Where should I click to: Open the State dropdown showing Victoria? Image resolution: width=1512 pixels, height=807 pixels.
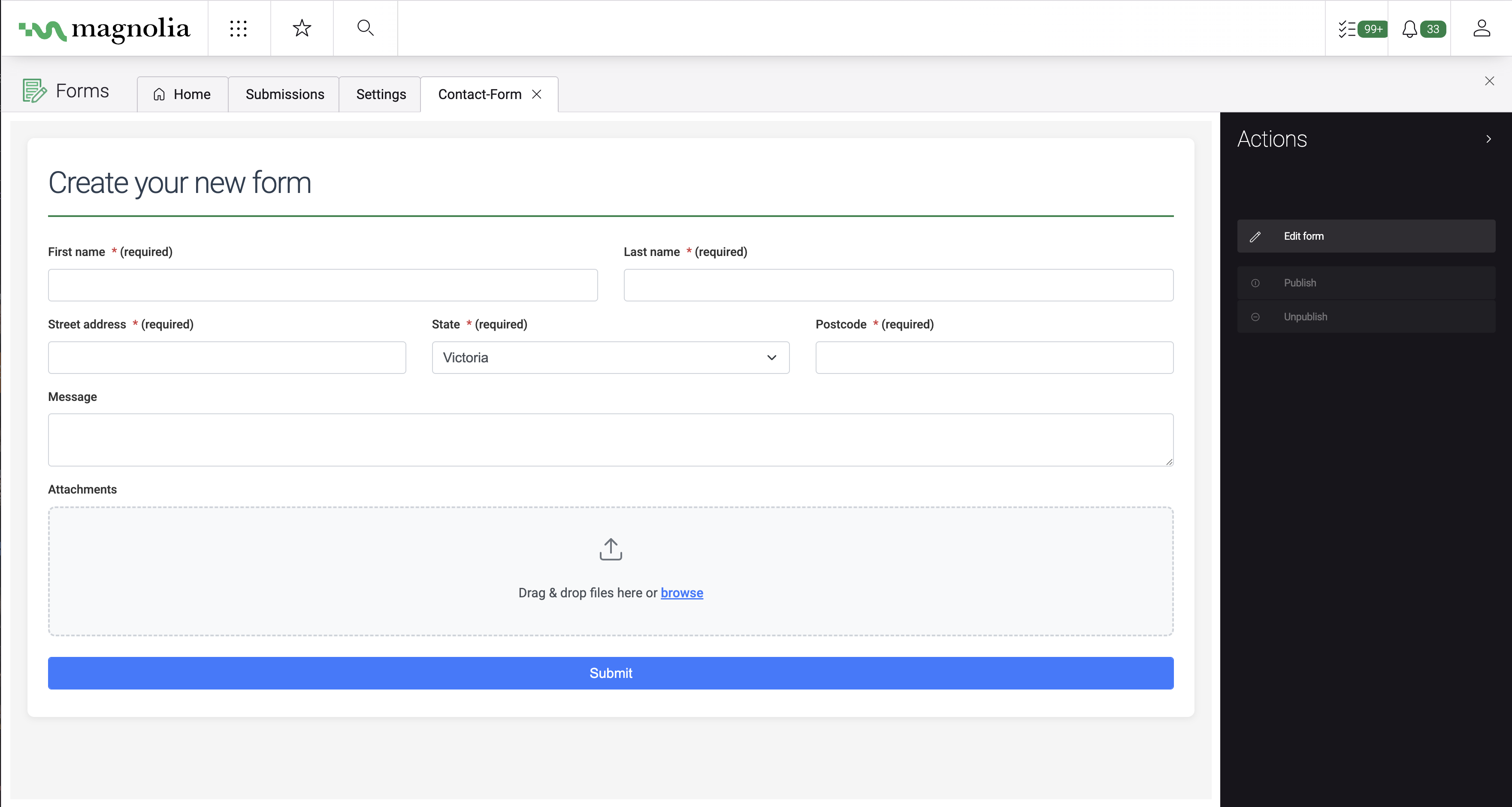click(611, 358)
